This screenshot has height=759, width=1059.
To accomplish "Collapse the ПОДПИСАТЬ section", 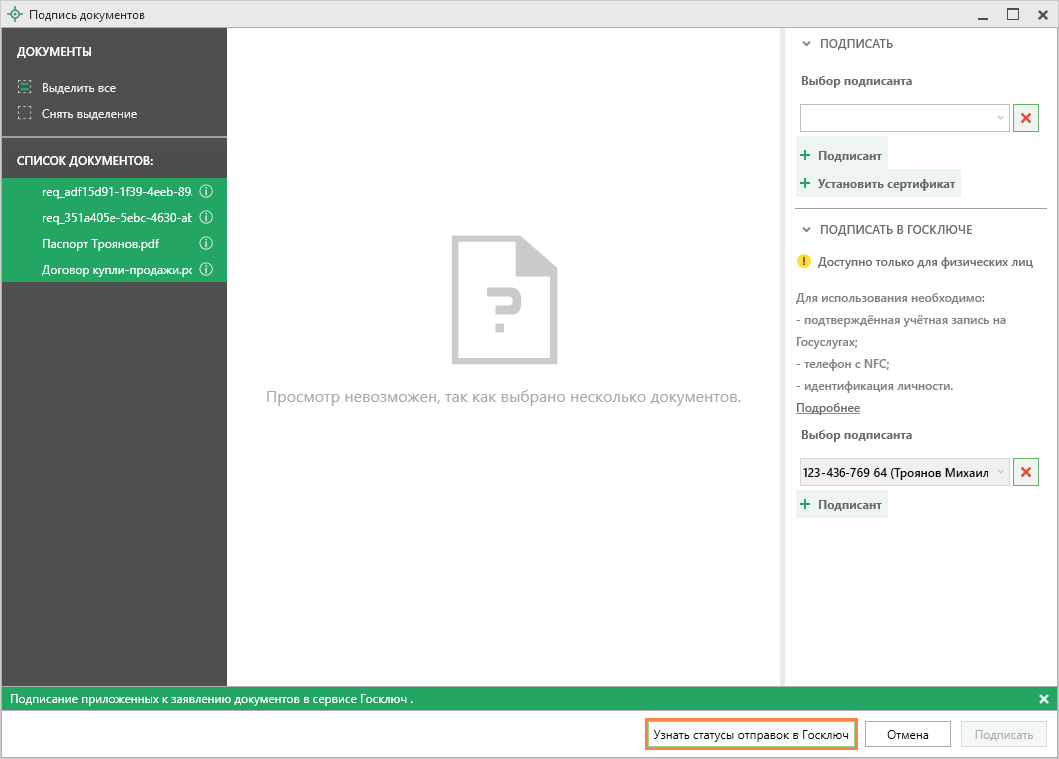I will point(806,44).
